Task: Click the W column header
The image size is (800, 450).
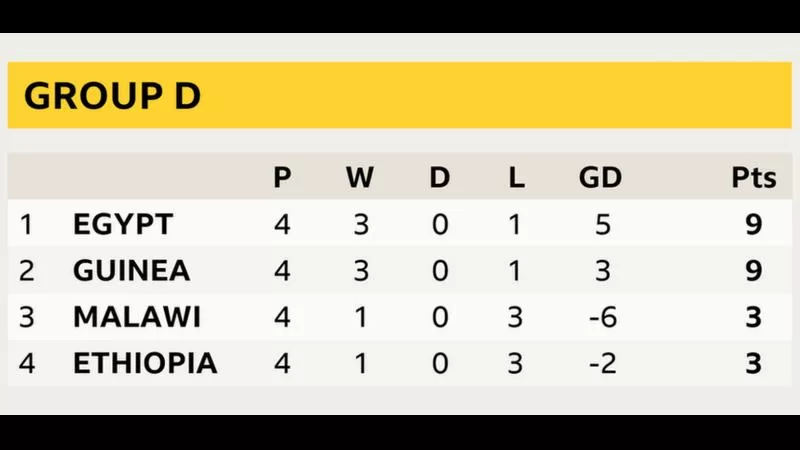Action: tap(360, 178)
